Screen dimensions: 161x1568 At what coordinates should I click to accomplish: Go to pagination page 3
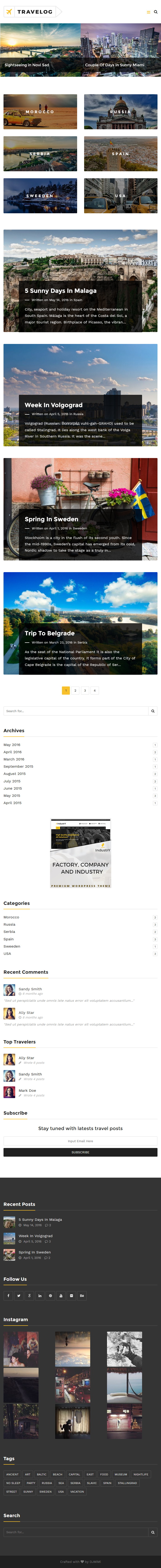tap(85, 690)
